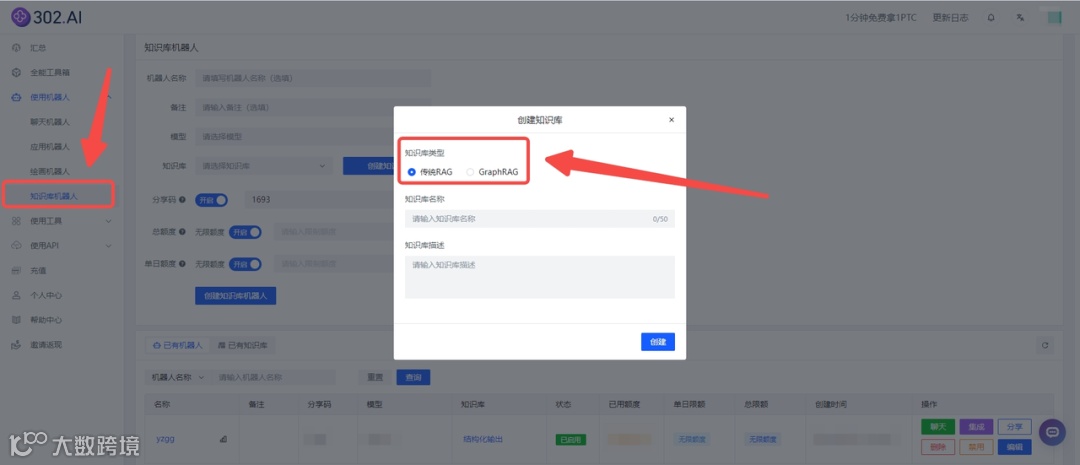Screen dimensions: 1080x465
Task: Expand the 使用工具 sidebar group
Action: click(62, 221)
